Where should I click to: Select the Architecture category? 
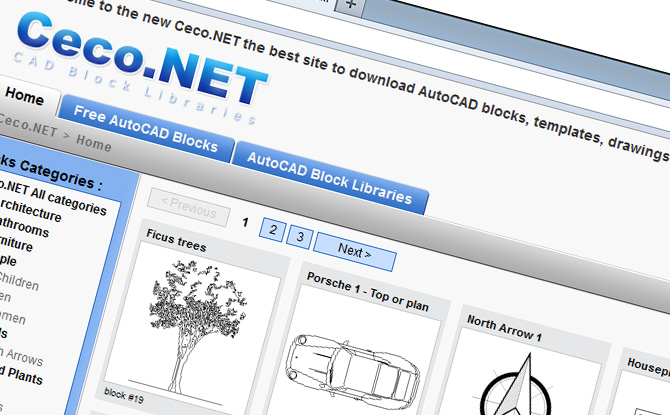pos(30,209)
